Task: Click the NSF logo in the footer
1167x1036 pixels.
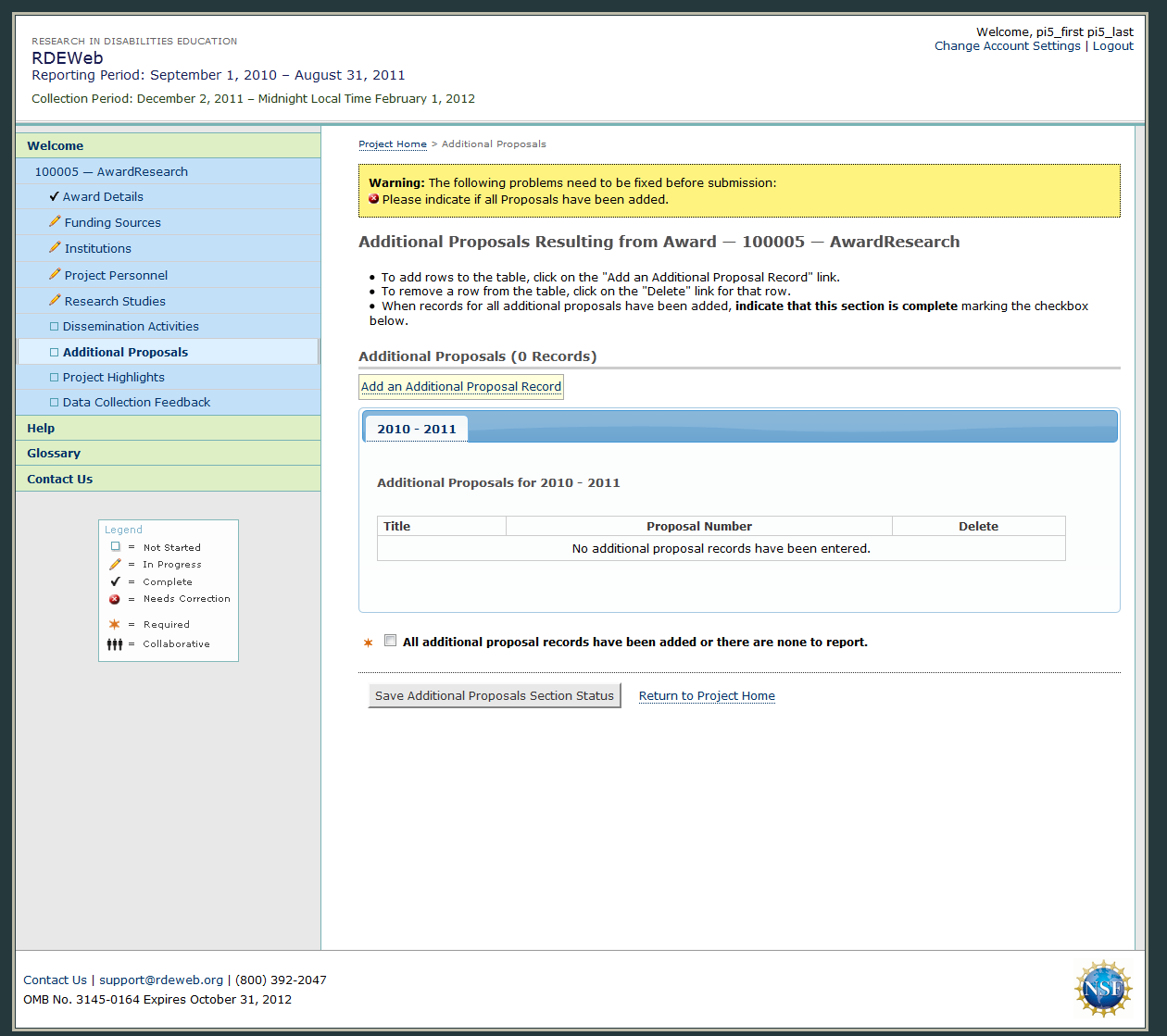Action: click(x=1103, y=989)
